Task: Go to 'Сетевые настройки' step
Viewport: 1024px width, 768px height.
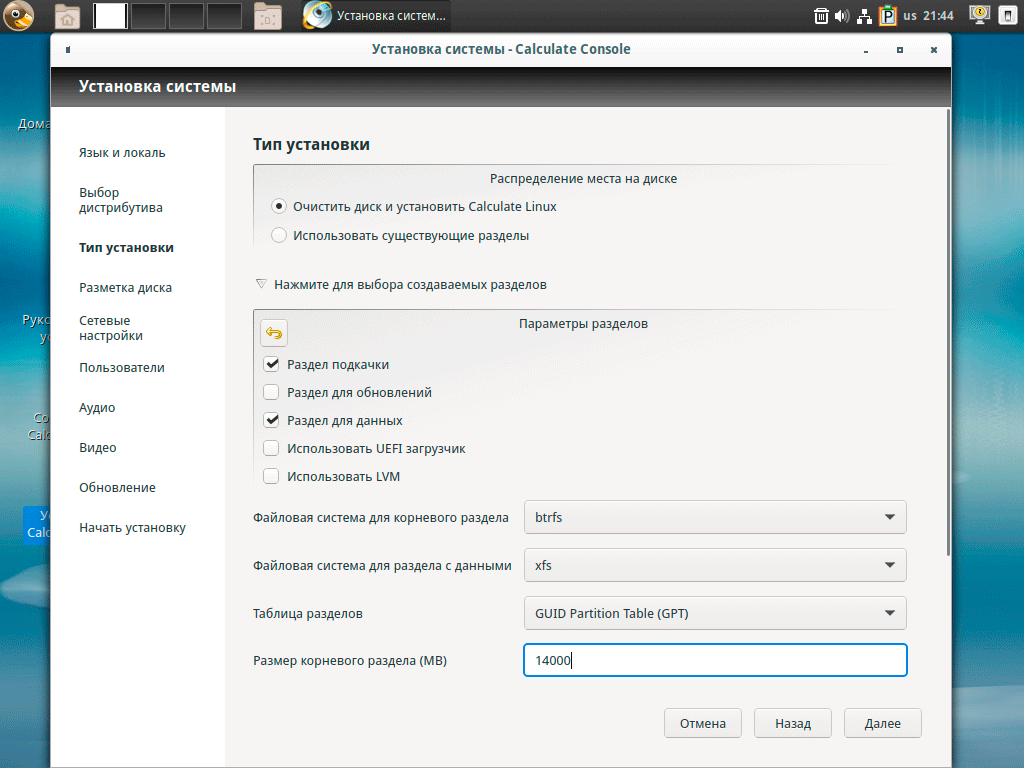Action: 111,328
